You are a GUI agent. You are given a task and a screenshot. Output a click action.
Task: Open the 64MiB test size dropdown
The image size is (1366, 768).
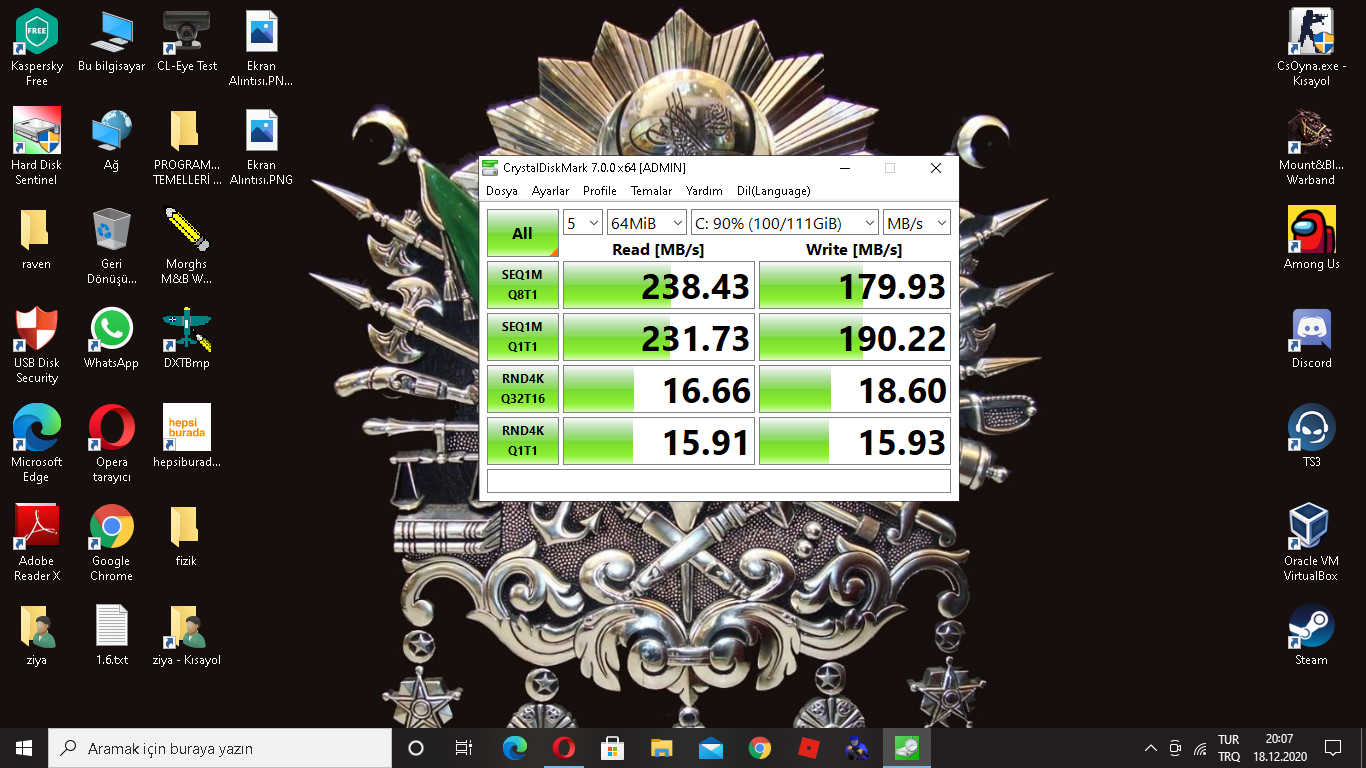tap(647, 223)
